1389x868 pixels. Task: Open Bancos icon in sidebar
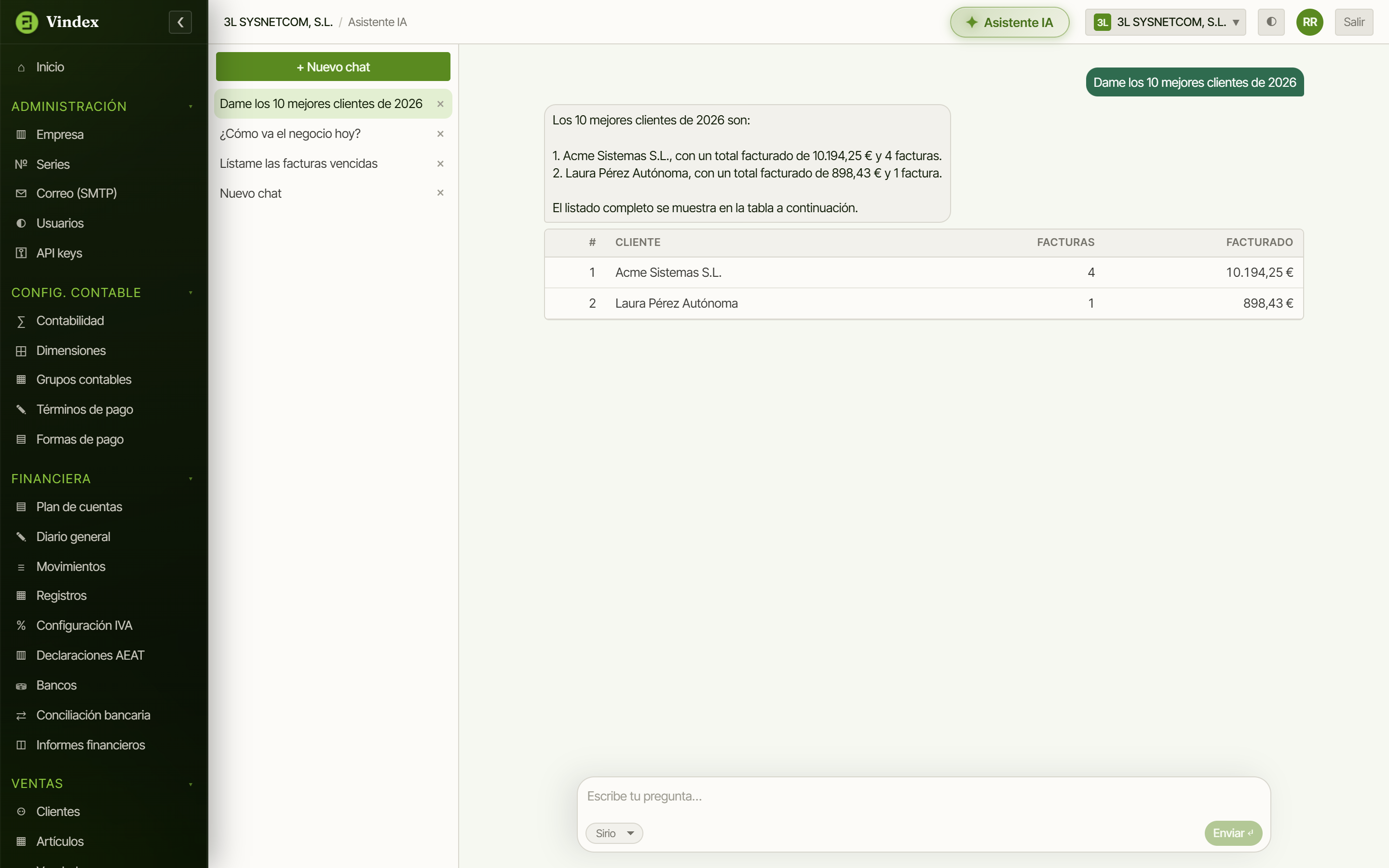point(21,685)
